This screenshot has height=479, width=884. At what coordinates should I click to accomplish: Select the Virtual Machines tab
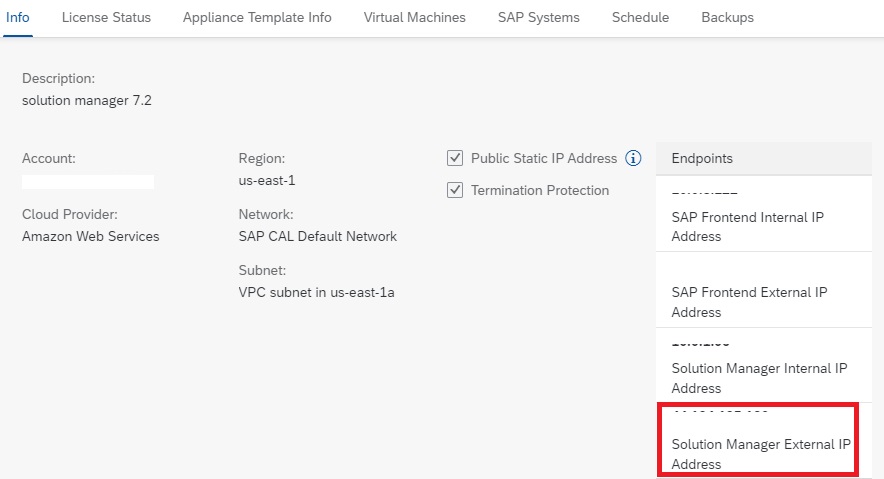[x=414, y=18]
